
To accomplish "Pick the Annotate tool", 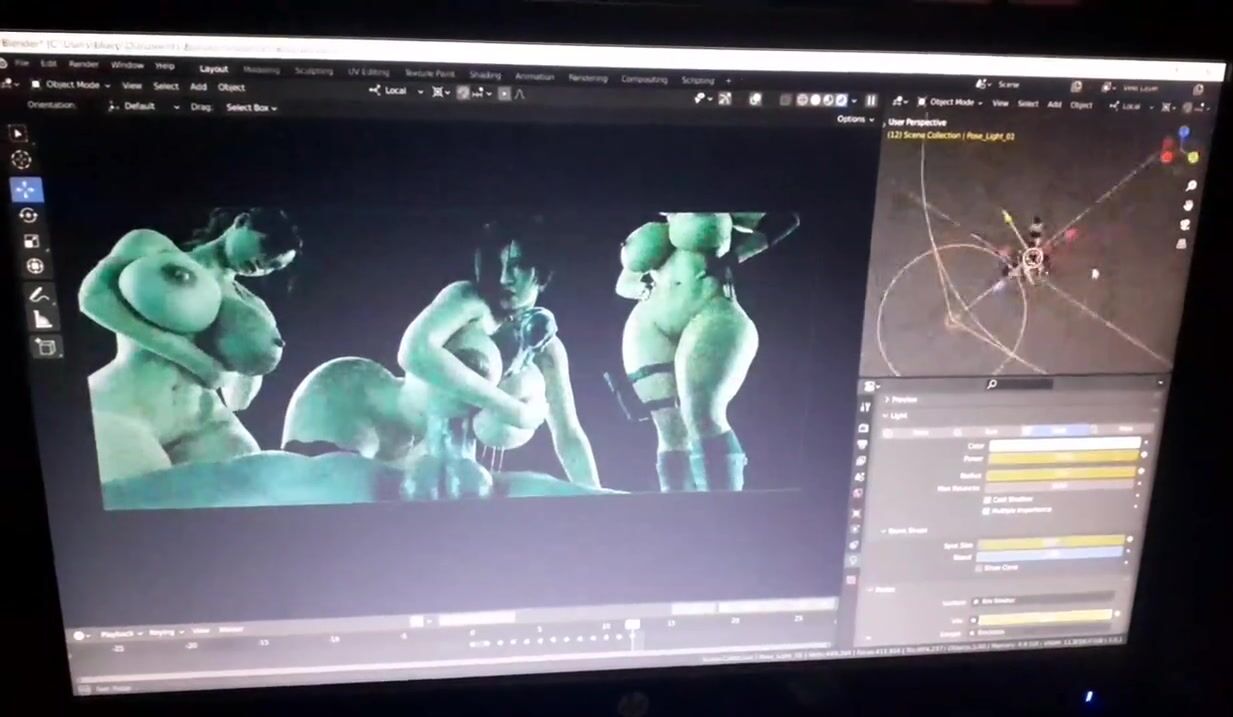I will (x=39, y=295).
